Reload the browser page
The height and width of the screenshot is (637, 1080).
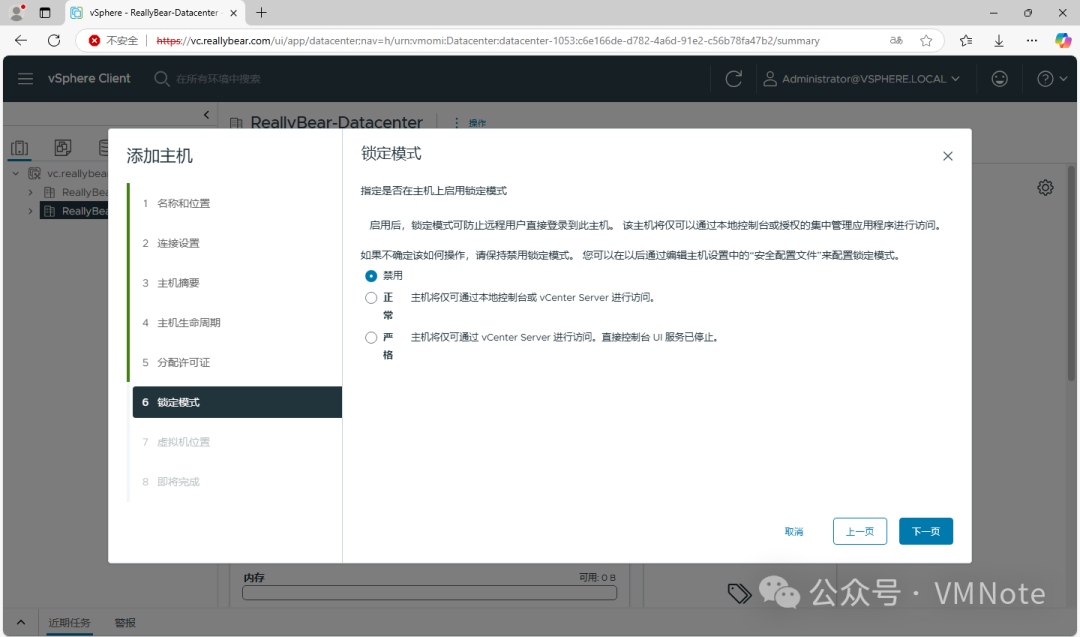54,41
